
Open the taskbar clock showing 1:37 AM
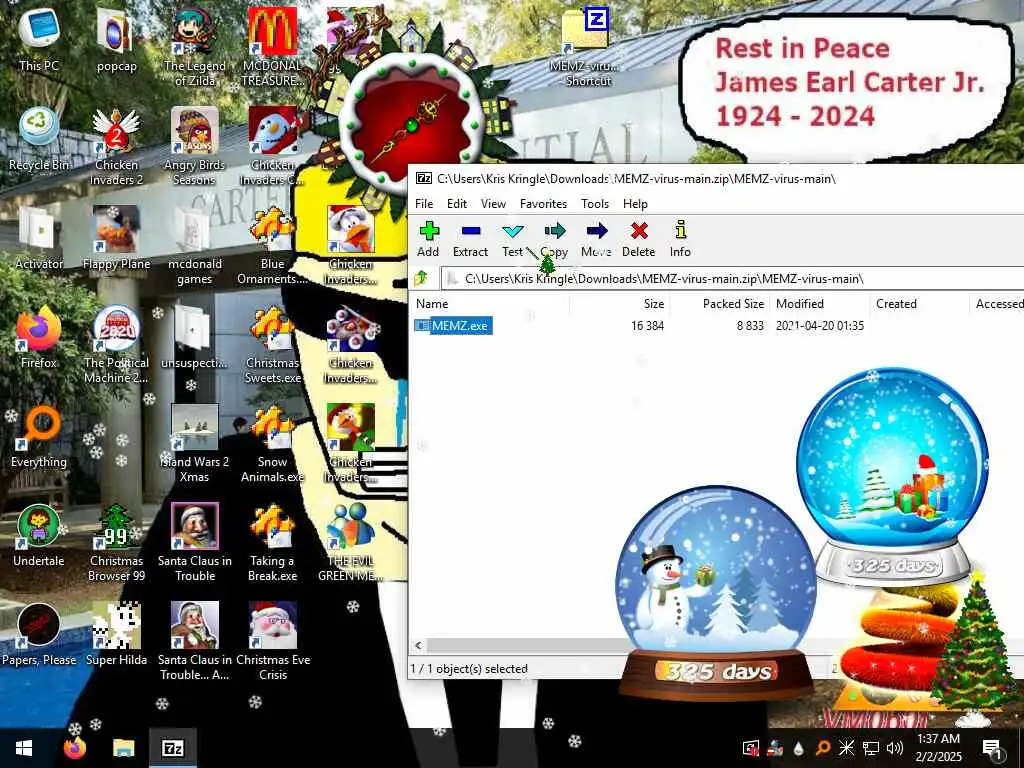(938, 748)
